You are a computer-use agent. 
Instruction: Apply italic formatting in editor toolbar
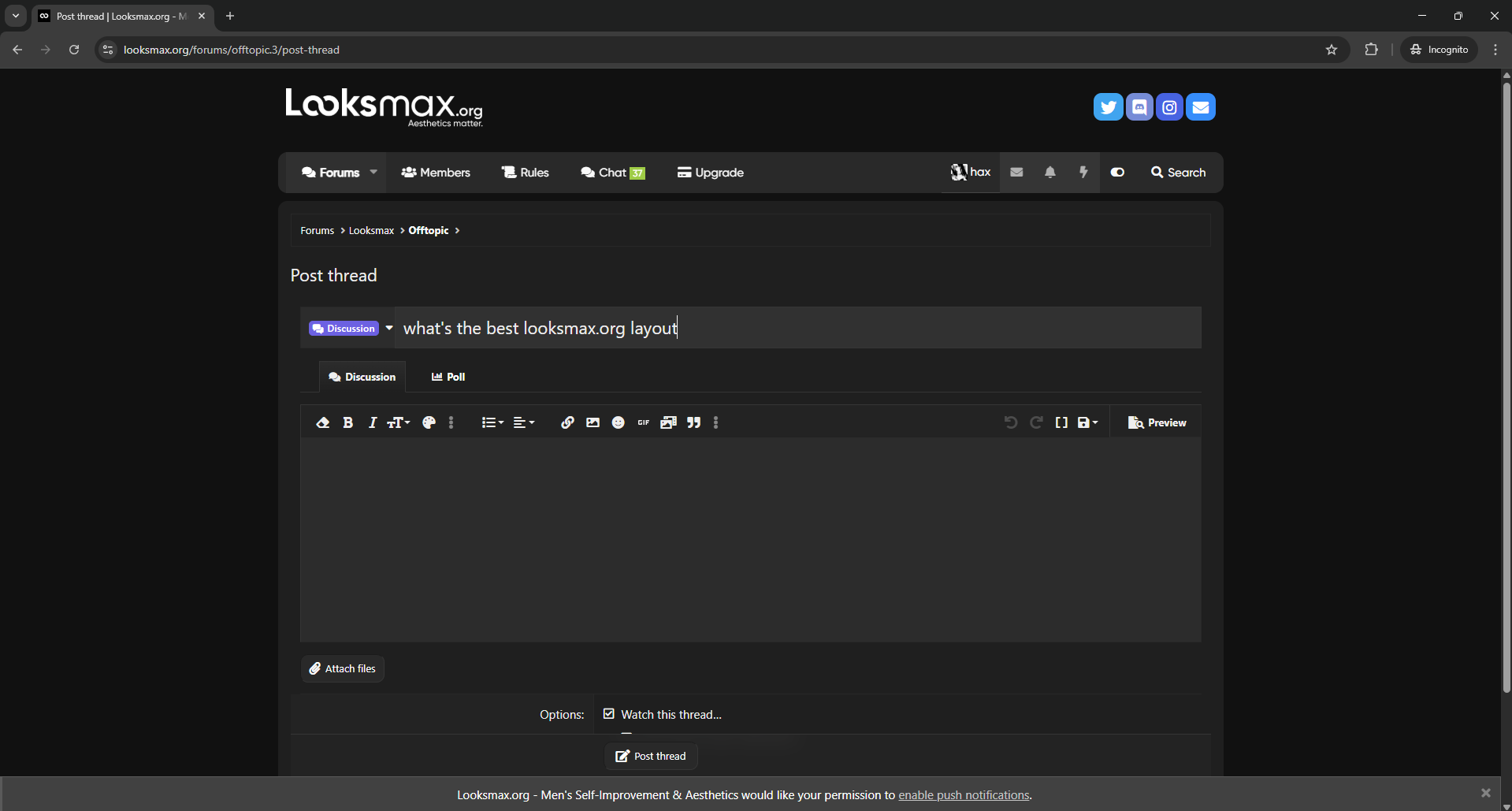(x=373, y=423)
